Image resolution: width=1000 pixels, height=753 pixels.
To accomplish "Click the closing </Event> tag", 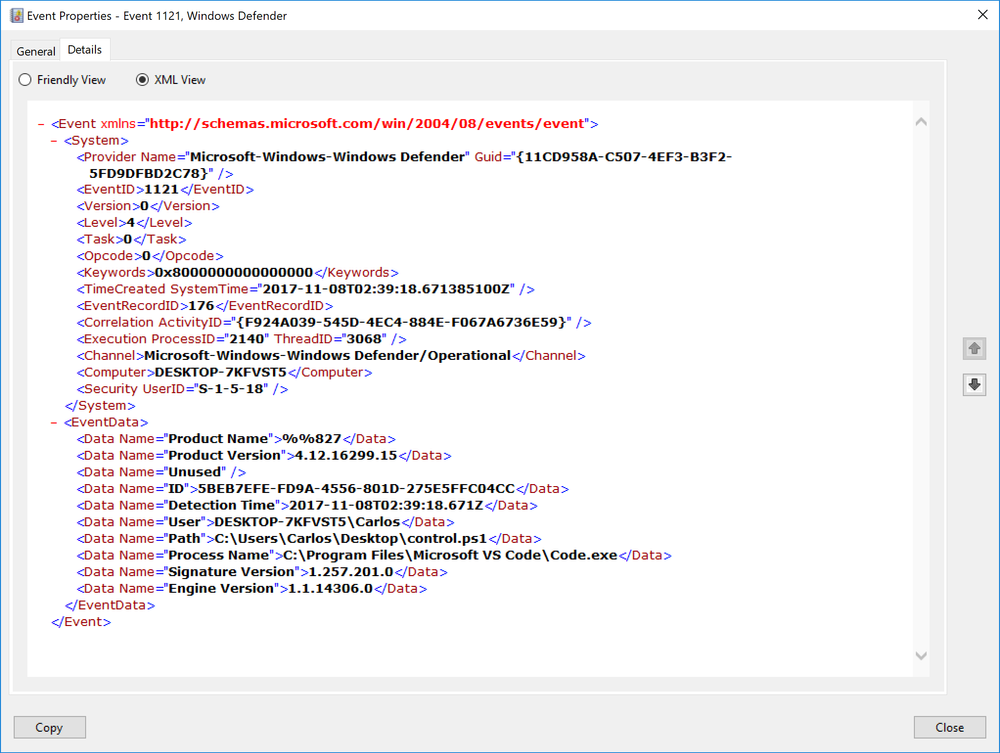I will [x=81, y=622].
